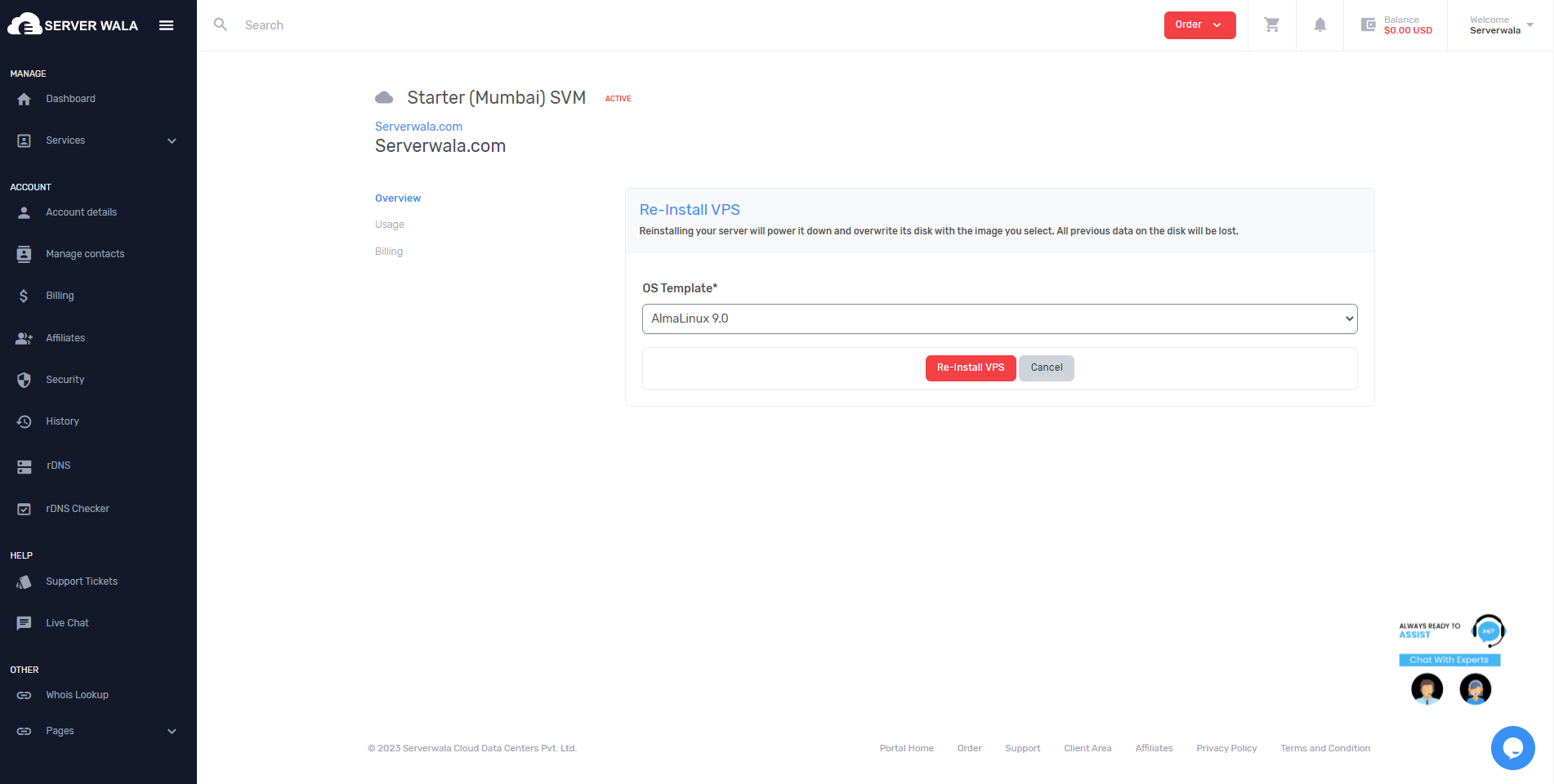Click the rDNS Checker icon
The image size is (1554, 784).
24,509
